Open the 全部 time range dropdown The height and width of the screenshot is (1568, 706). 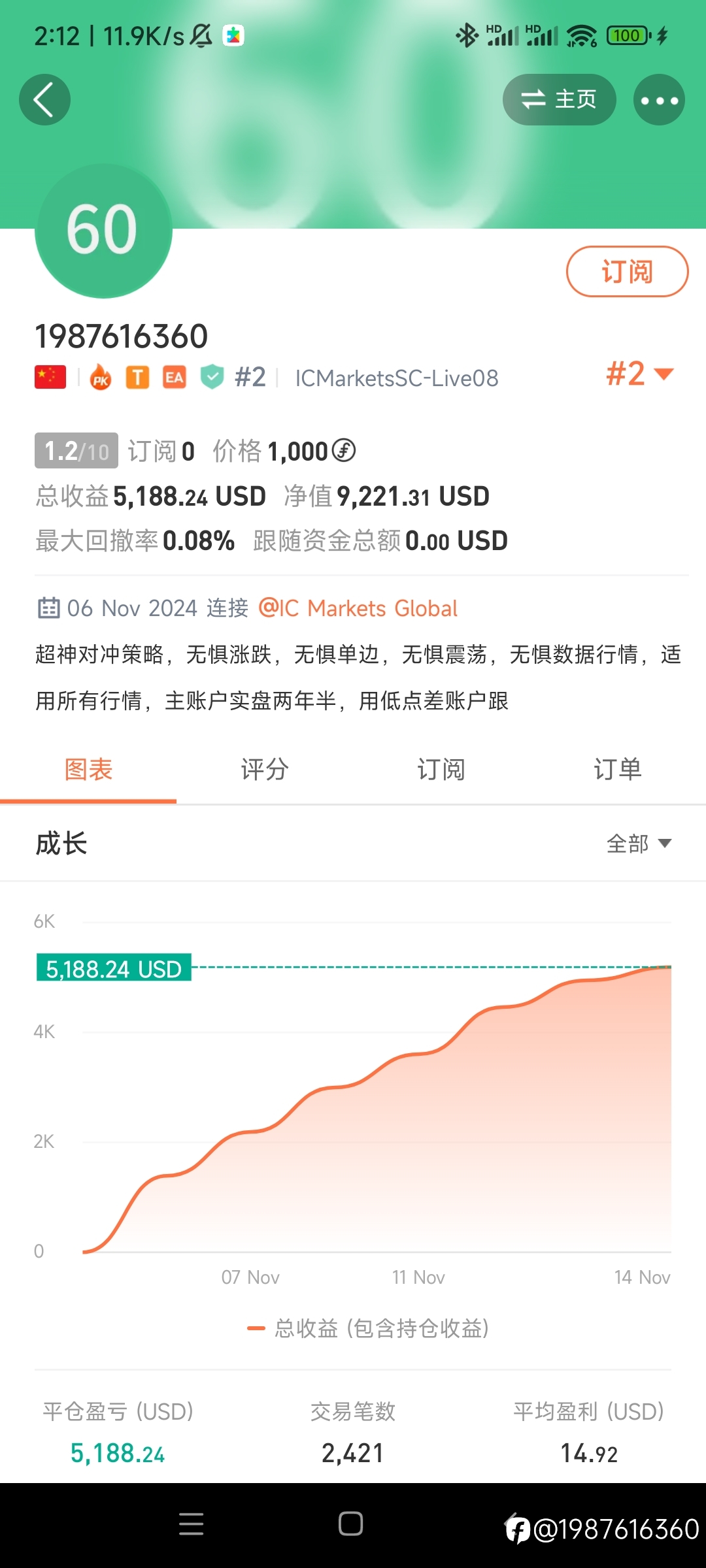[639, 843]
